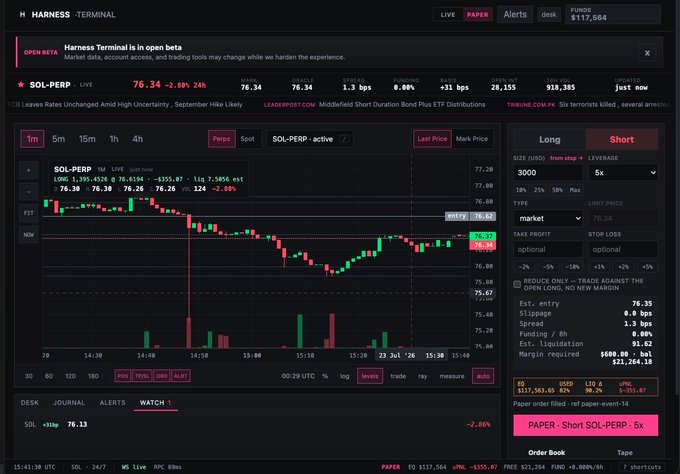Set chart range to 180 bars
680x474 pixels.
tap(93, 376)
